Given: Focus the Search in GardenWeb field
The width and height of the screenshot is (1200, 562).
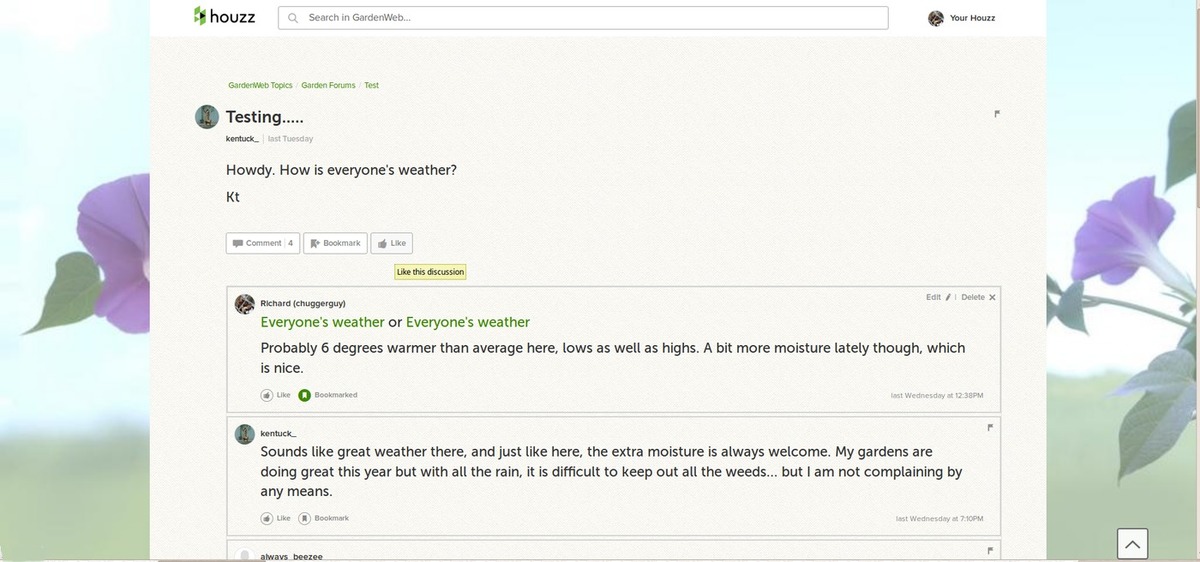Looking at the screenshot, I should pyautogui.click(x=590, y=18).
